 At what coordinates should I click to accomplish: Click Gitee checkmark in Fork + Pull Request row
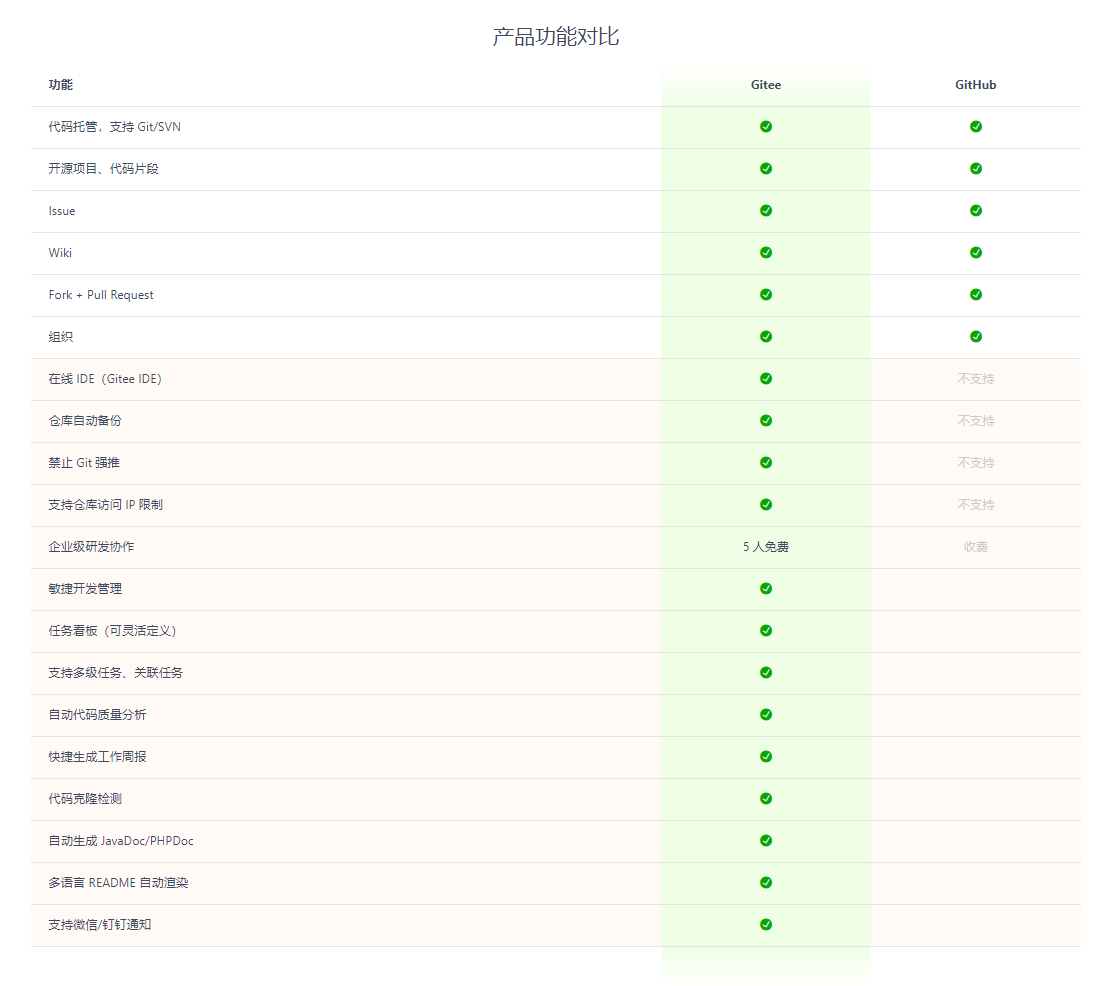tap(766, 294)
